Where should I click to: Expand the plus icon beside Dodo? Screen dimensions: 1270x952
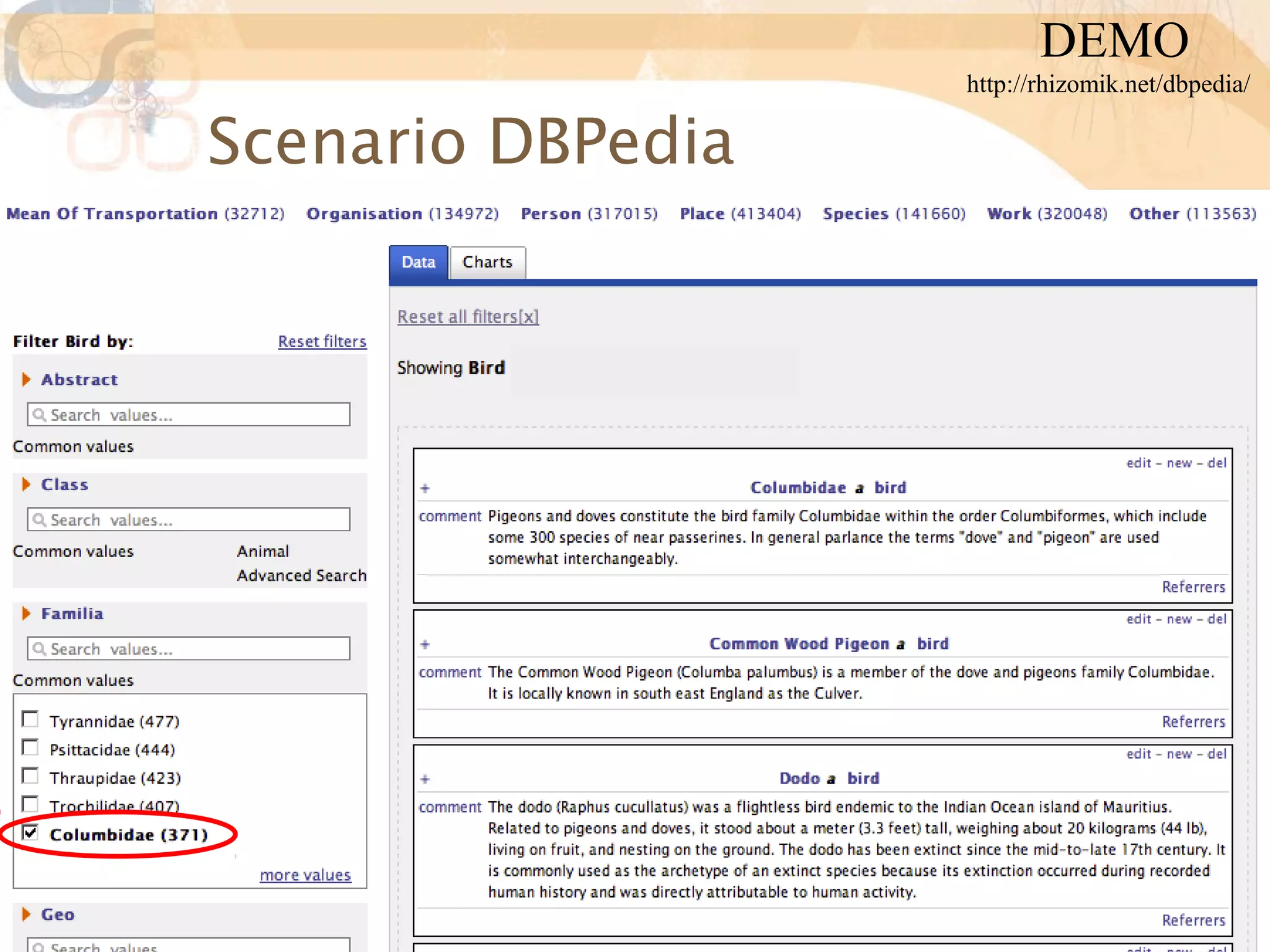tap(425, 779)
